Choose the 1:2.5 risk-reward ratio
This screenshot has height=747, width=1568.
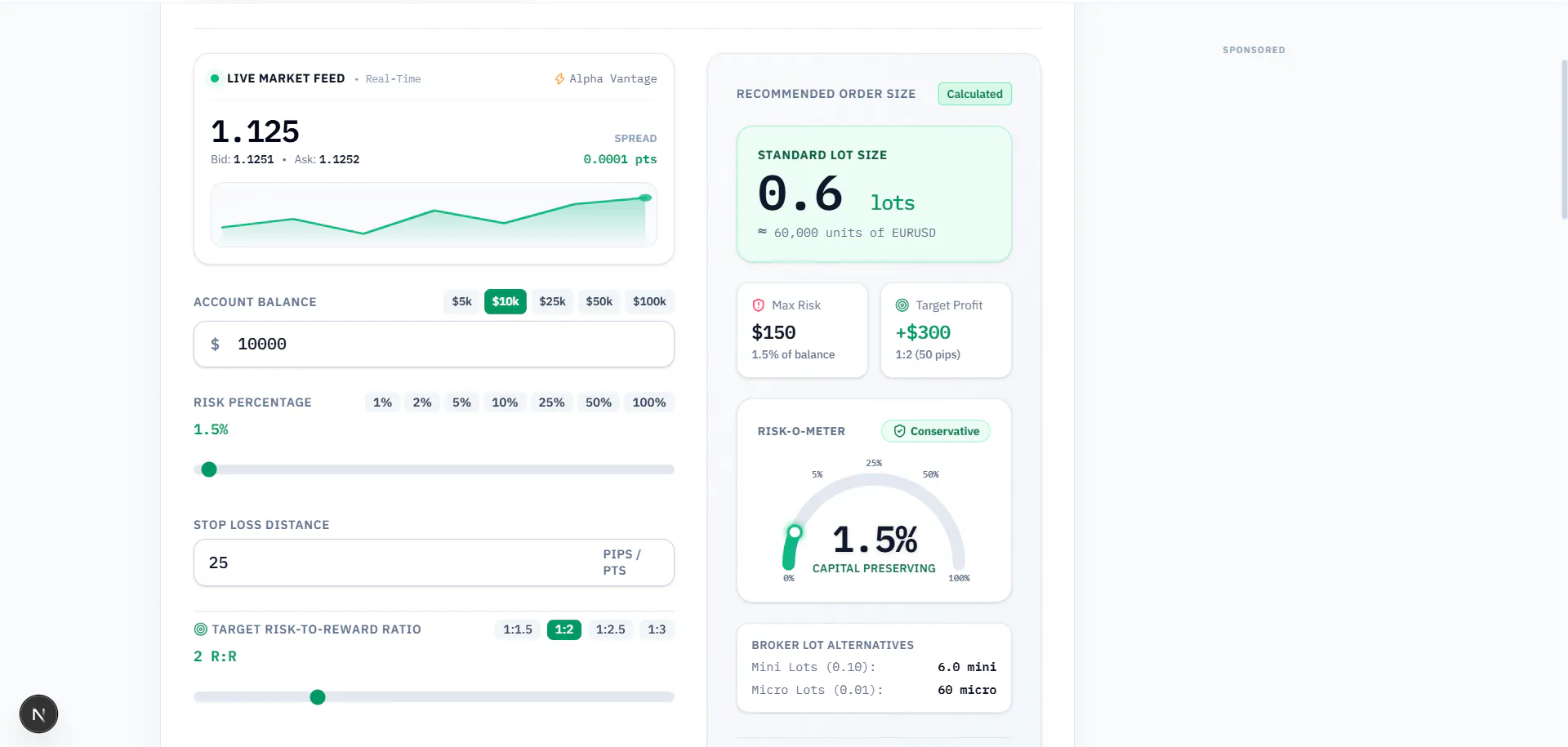[x=610, y=629]
